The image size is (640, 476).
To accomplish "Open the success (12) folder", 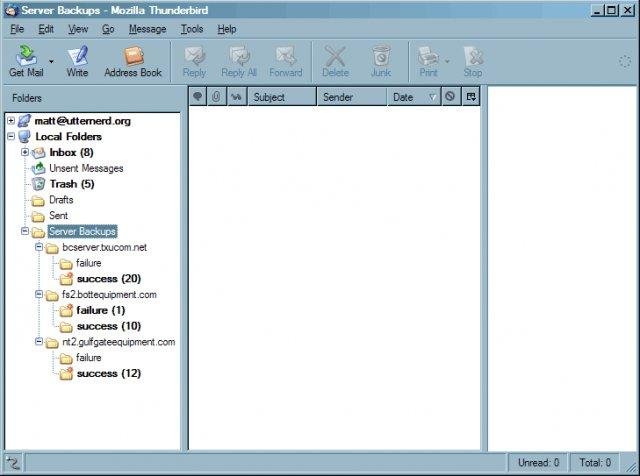I will coord(109,374).
